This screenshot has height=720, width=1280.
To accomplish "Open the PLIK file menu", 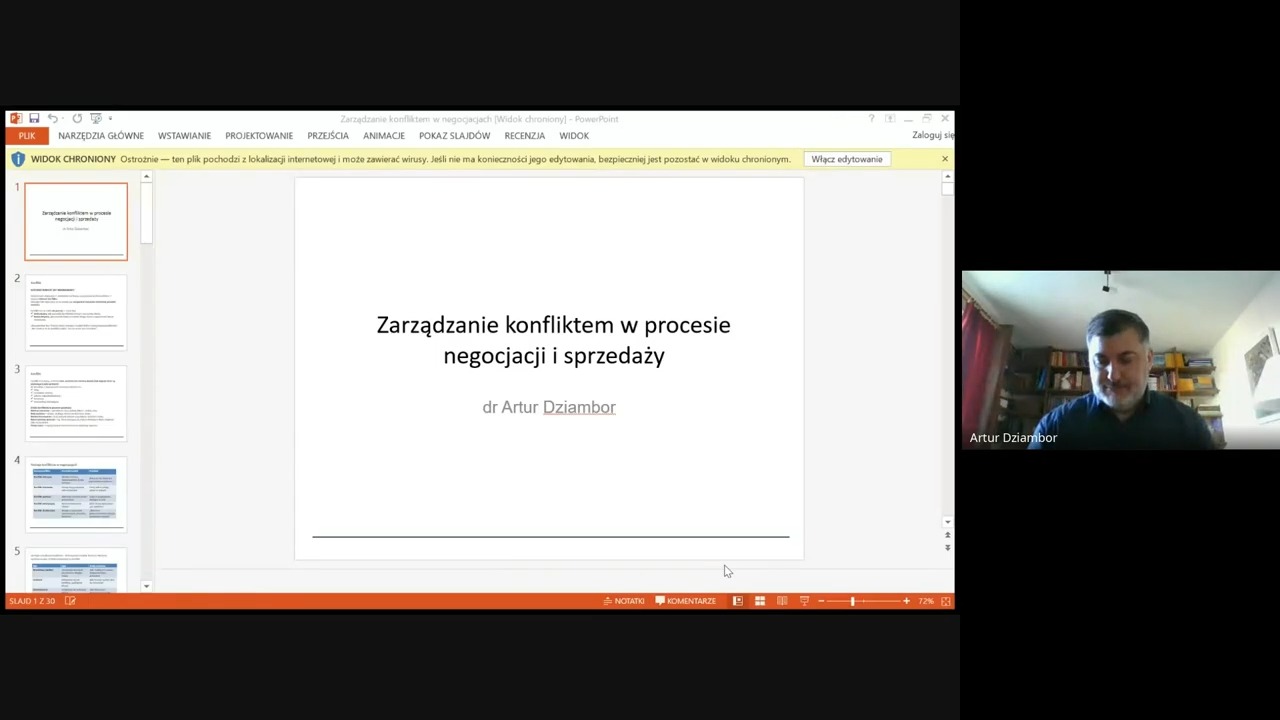I will 26,136.
